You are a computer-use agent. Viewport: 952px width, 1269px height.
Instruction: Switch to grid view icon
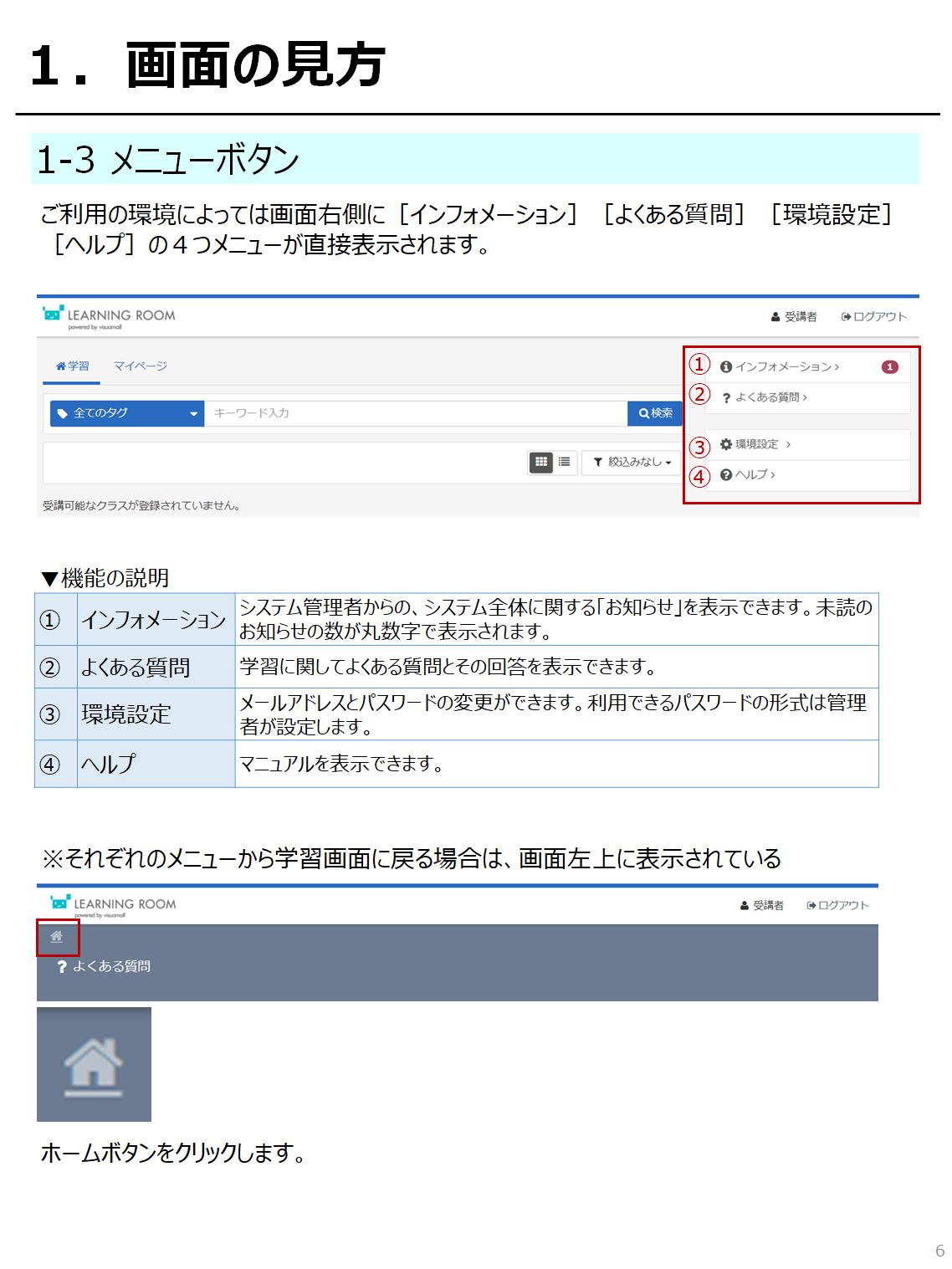(x=541, y=462)
